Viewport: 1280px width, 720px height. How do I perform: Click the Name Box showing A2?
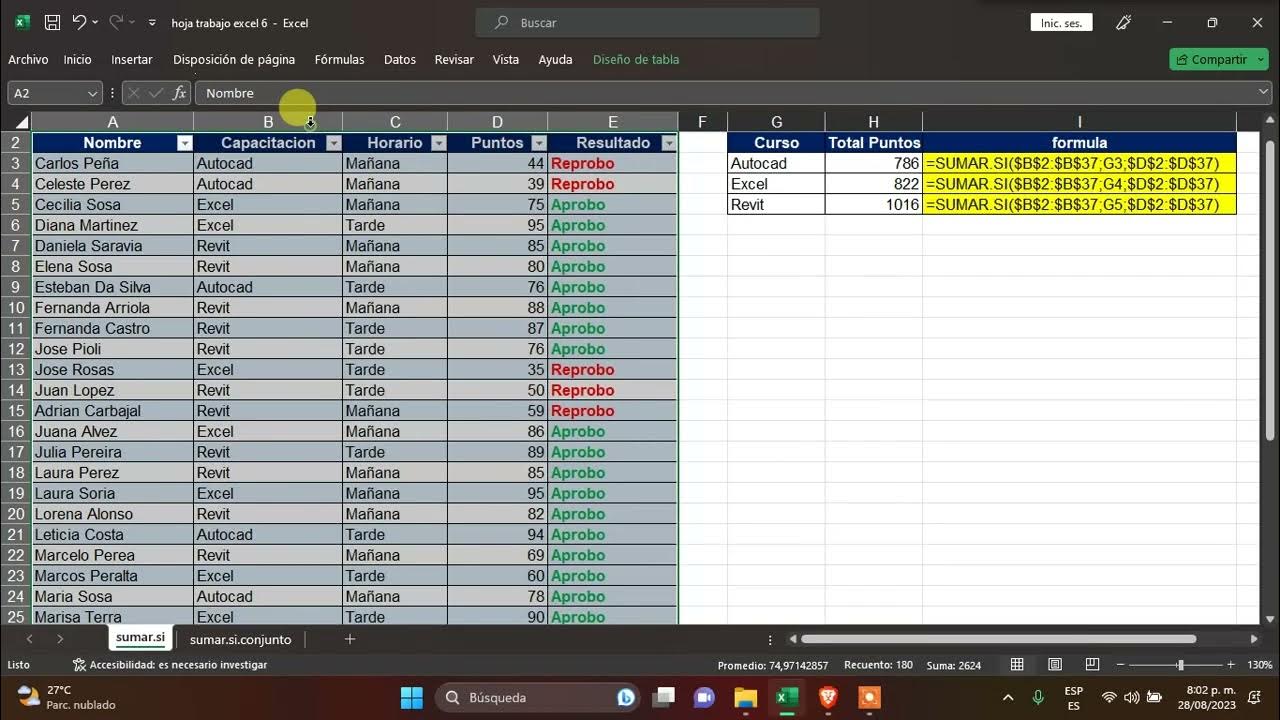pyautogui.click(x=46, y=93)
